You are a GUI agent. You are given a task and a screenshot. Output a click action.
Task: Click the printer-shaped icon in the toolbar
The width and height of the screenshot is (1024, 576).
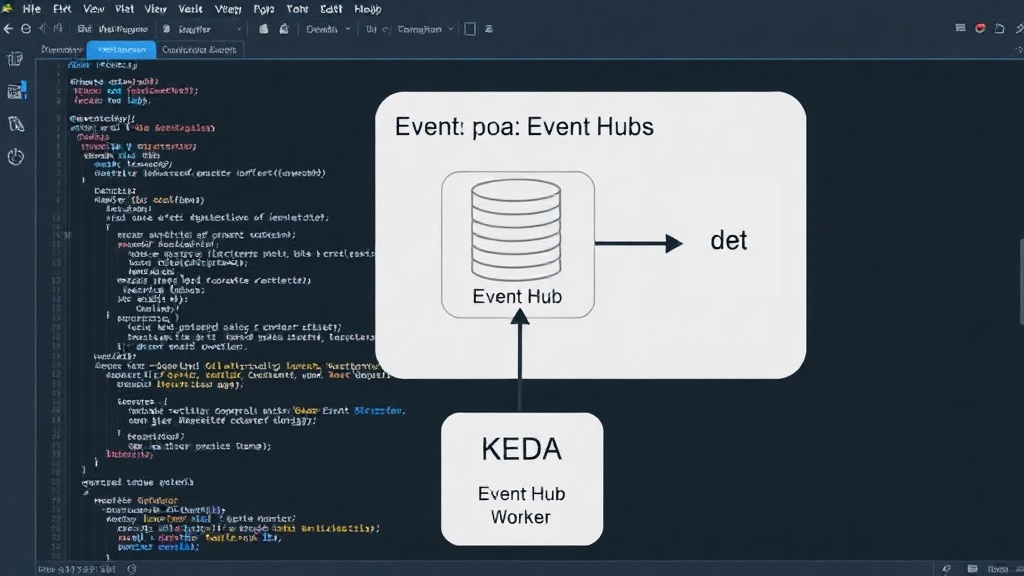pos(284,29)
